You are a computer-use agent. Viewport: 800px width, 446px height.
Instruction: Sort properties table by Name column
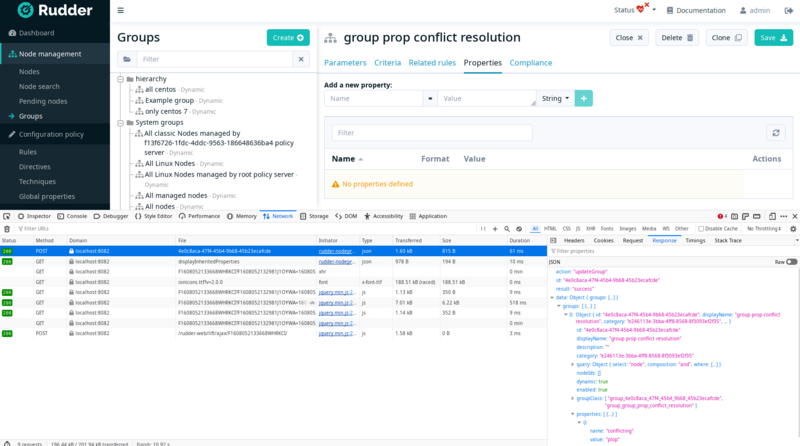347,159
